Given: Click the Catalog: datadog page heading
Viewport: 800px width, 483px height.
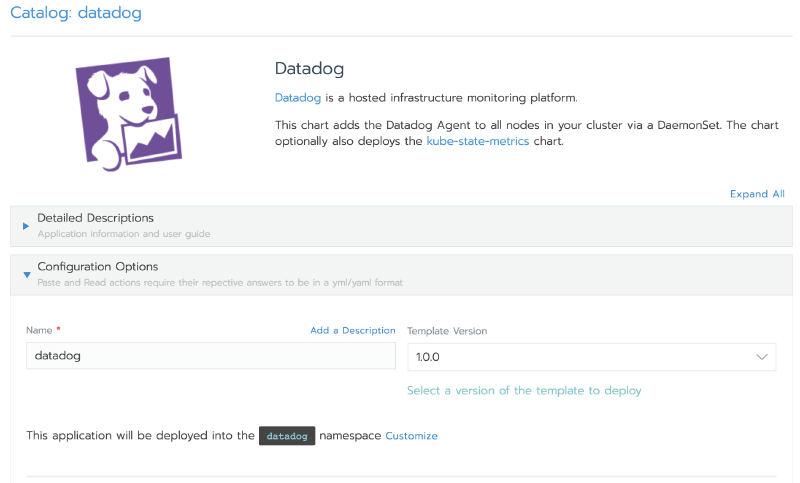Looking at the screenshot, I should click(76, 13).
